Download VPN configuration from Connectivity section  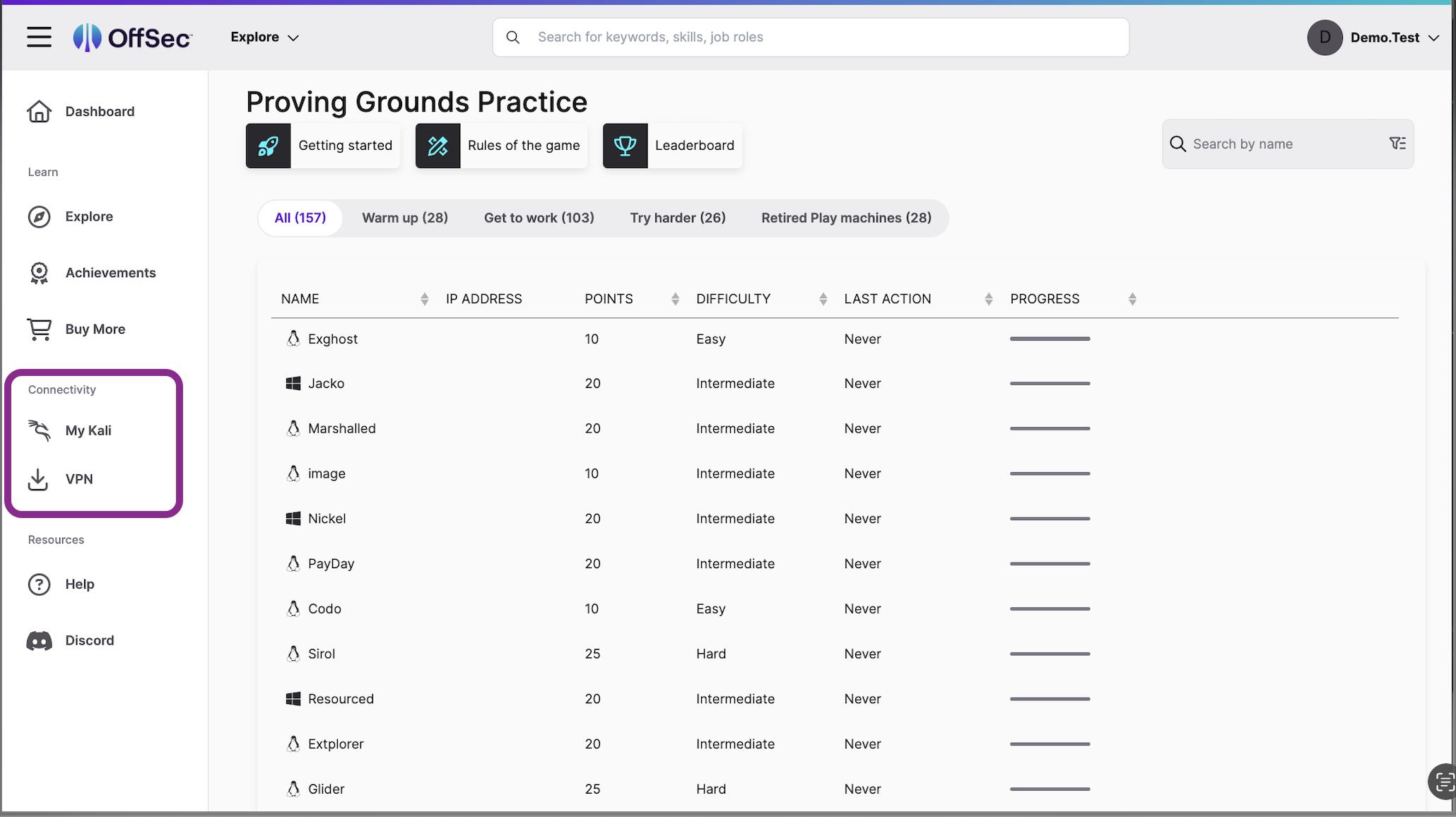coord(78,478)
